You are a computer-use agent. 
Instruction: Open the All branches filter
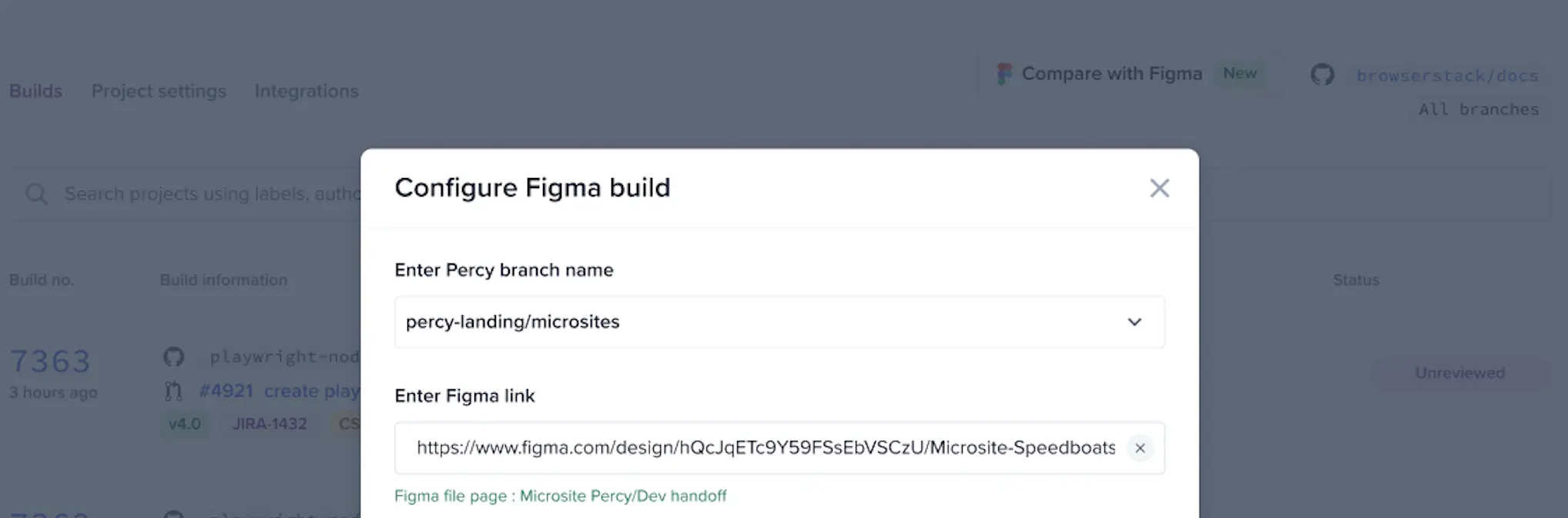click(x=1478, y=109)
